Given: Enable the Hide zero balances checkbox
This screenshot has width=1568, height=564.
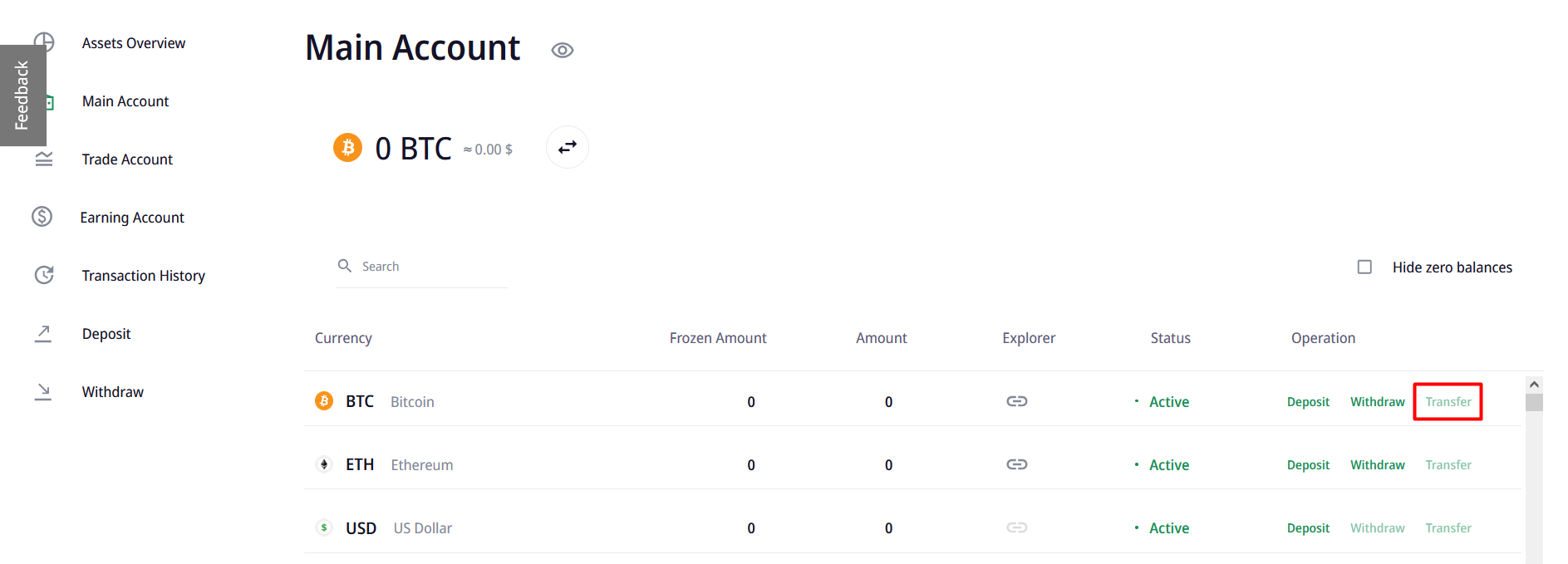Looking at the screenshot, I should [1364, 267].
